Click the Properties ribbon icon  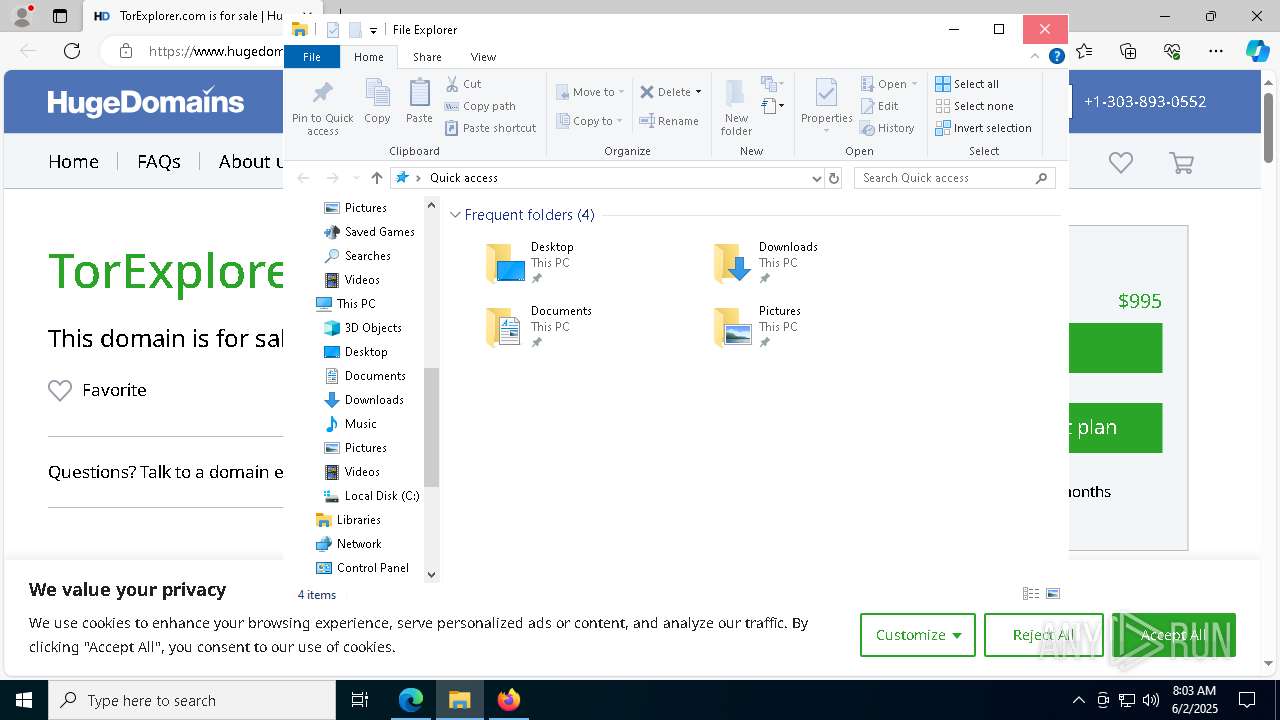click(826, 103)
